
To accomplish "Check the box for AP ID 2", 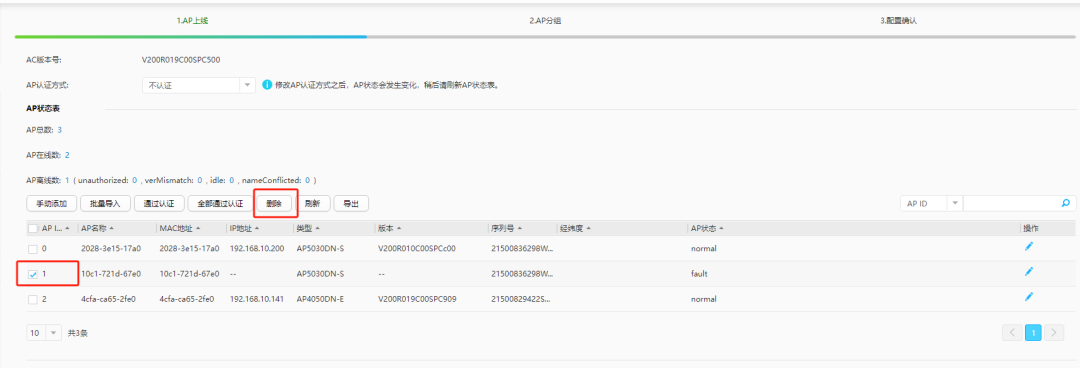I will 33,300.
